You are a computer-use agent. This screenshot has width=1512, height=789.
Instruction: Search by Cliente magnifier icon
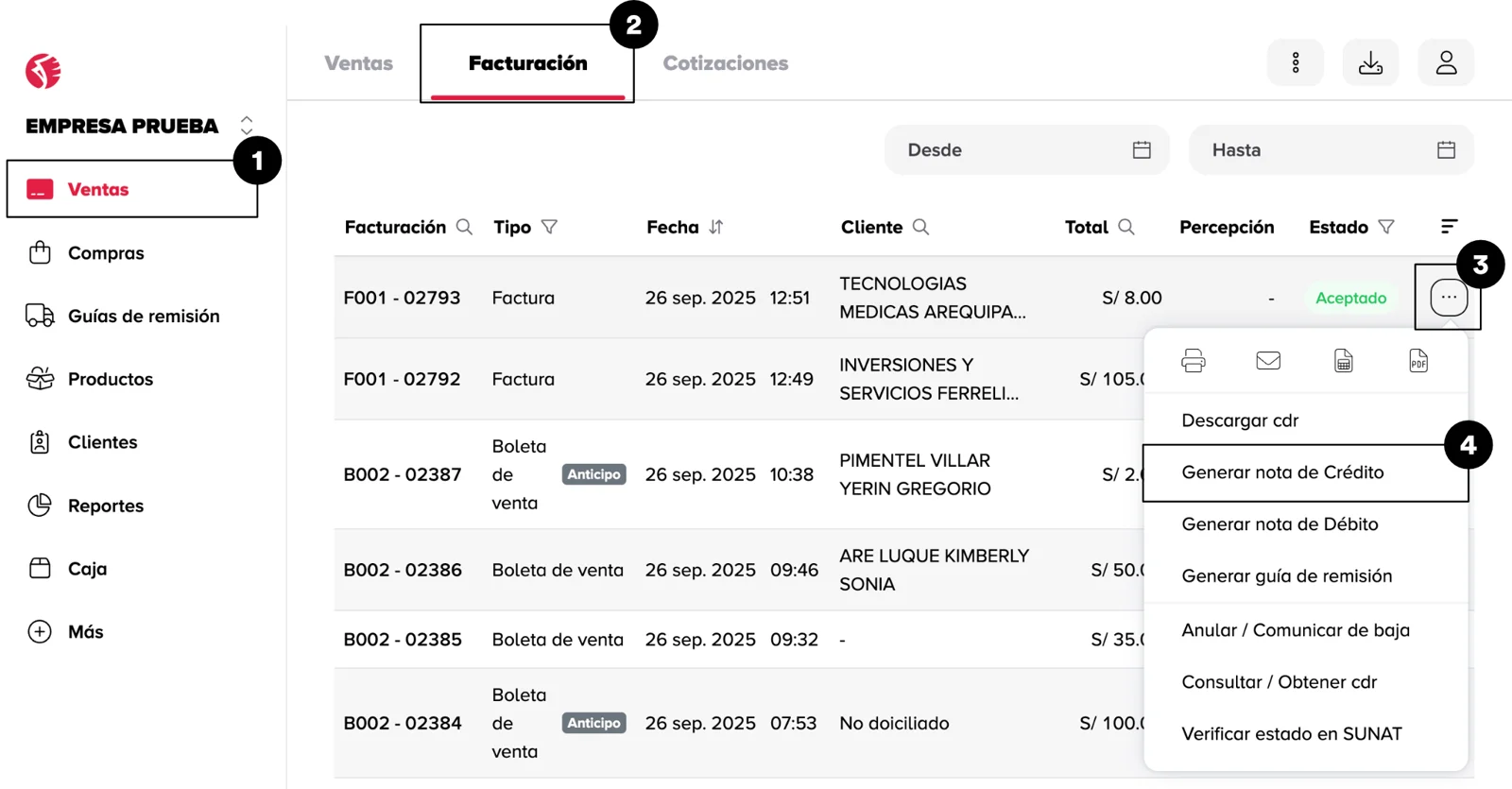(921, 227)
